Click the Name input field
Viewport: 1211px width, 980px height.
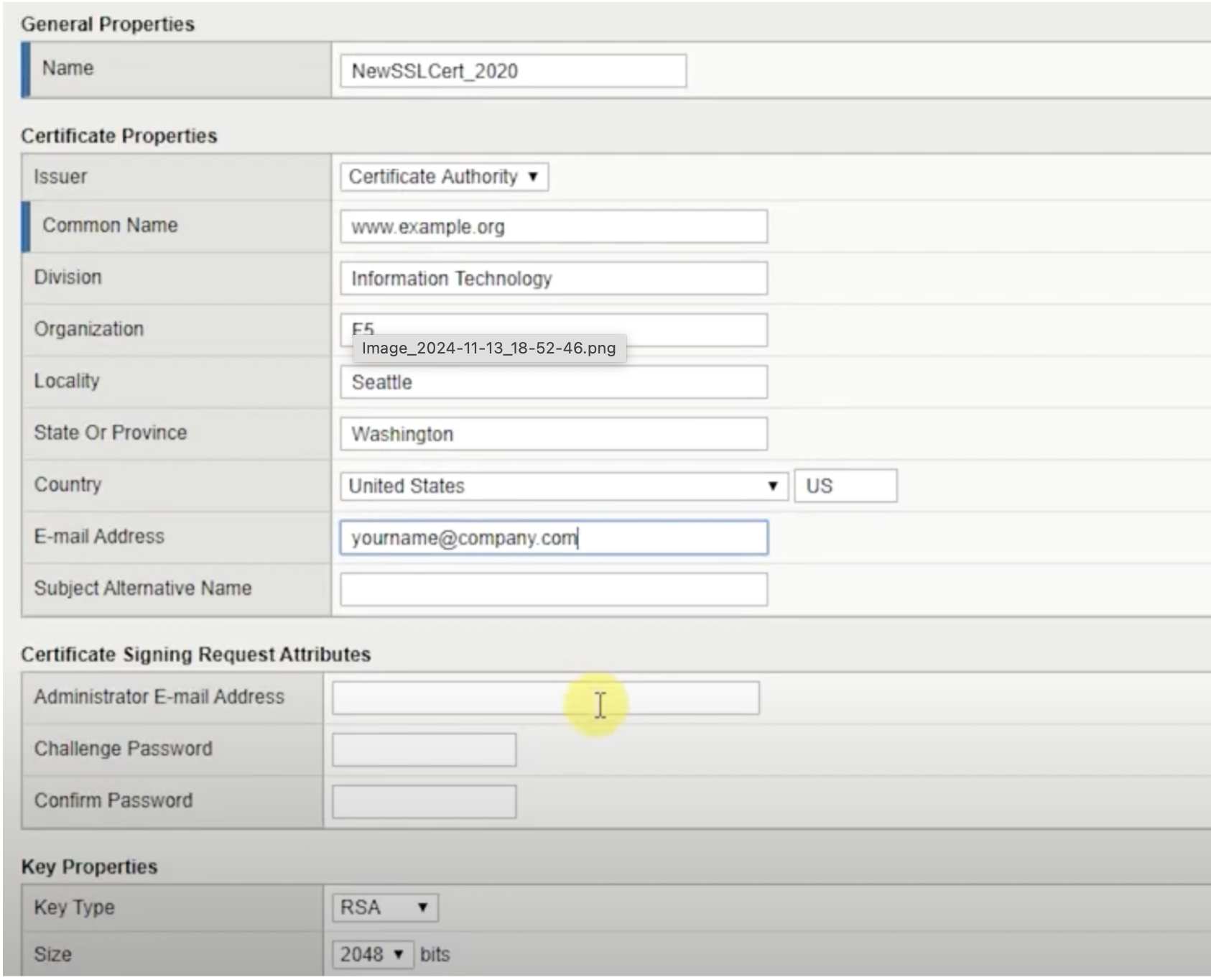pos(513,71)
